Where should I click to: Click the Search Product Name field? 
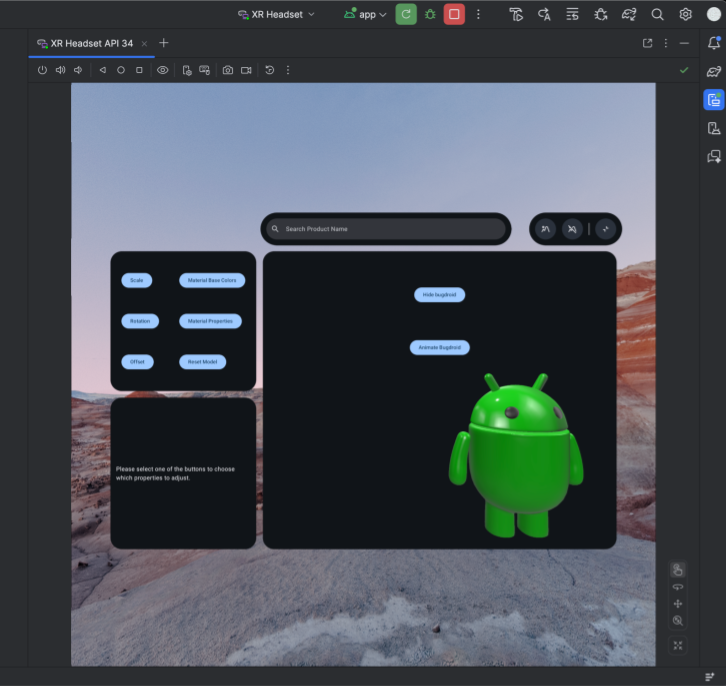coord(385,229)
